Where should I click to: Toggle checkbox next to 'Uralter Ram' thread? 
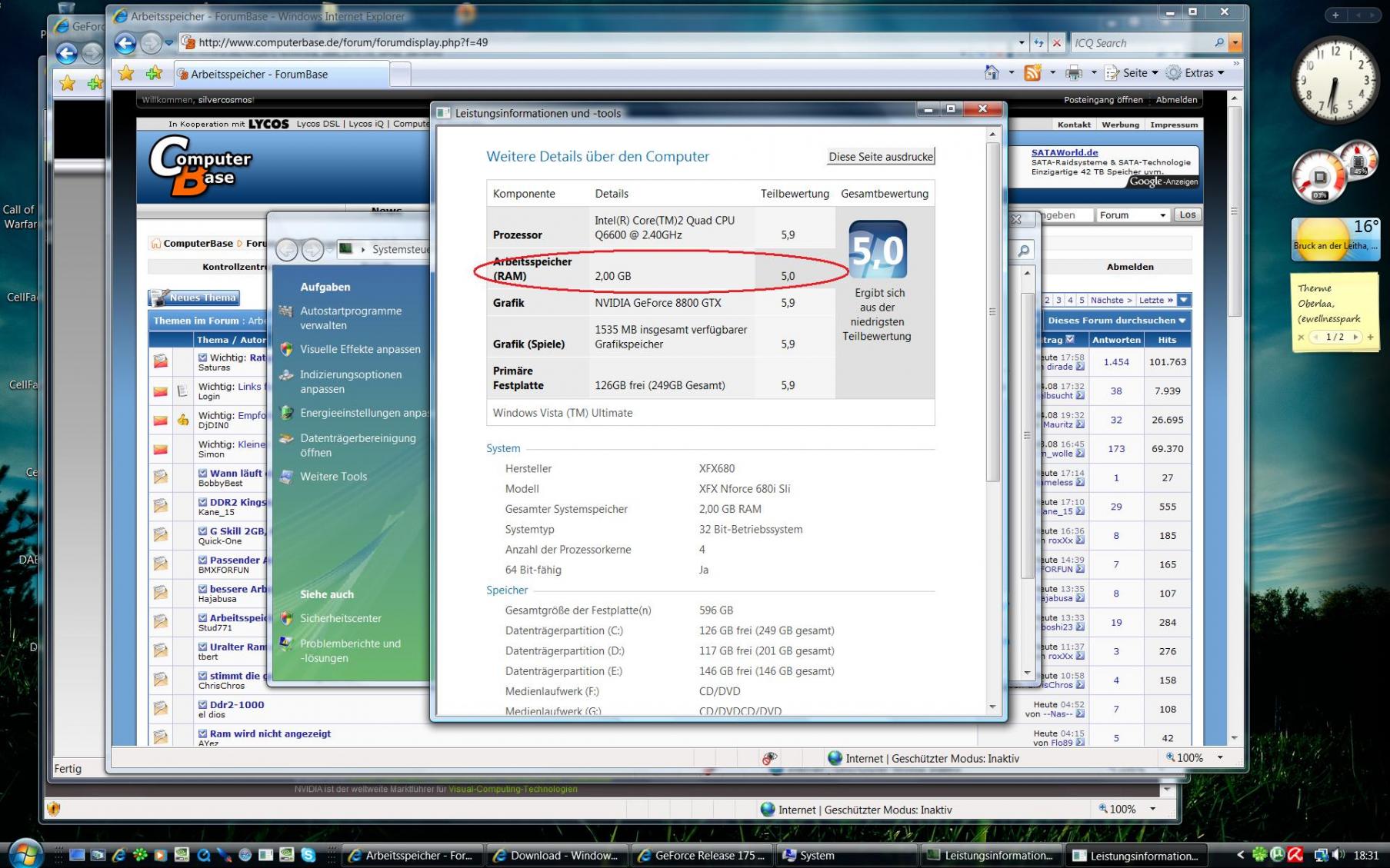202,647
